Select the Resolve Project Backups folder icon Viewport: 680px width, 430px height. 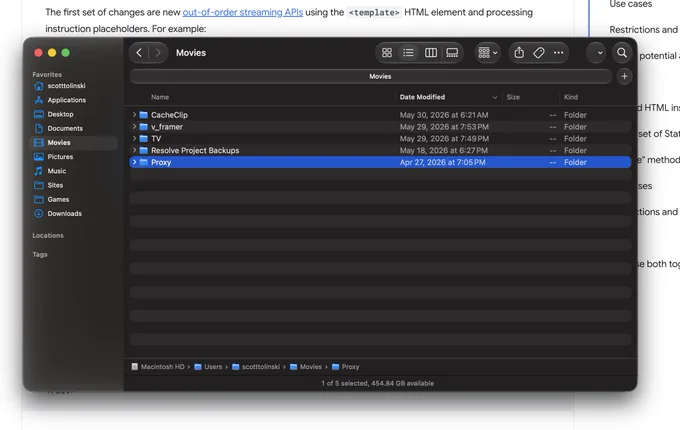coord(144,150)
